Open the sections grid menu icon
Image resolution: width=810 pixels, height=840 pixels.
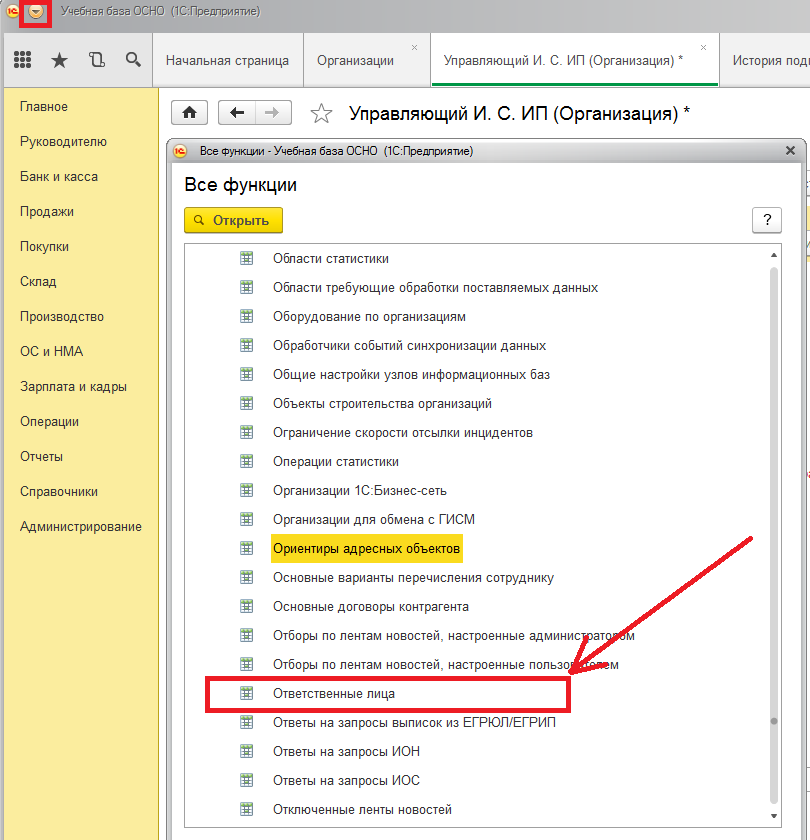[x=22, y=59]
